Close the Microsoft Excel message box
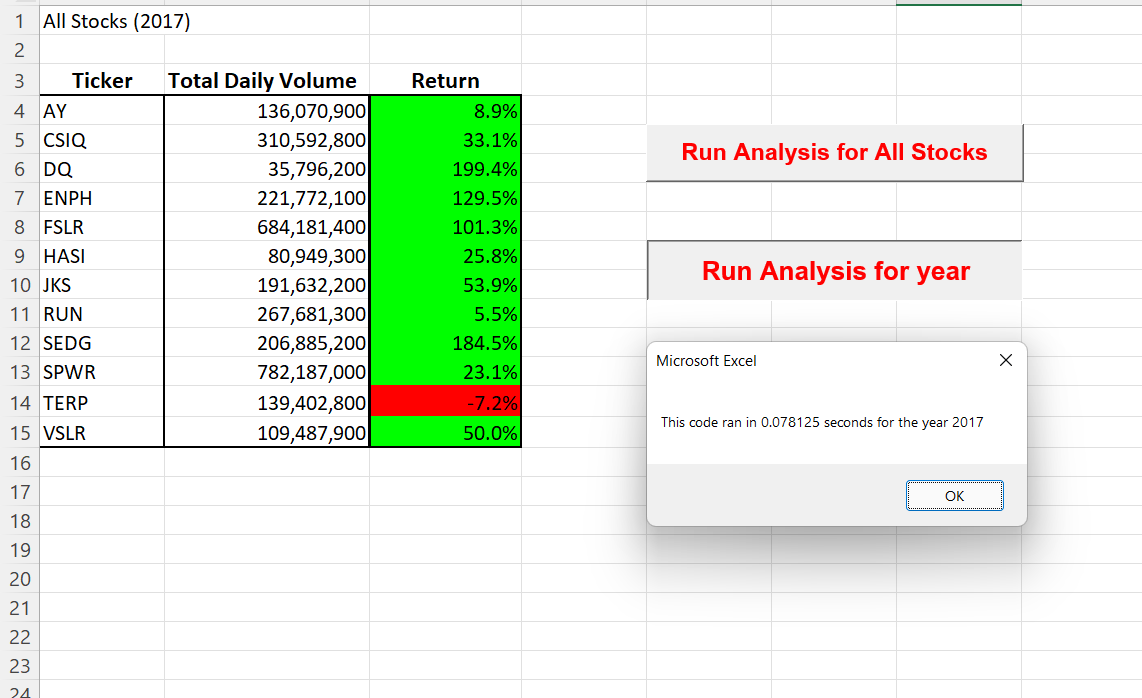The width and height of the screenshot is (1142, 698). [1006, 360]
